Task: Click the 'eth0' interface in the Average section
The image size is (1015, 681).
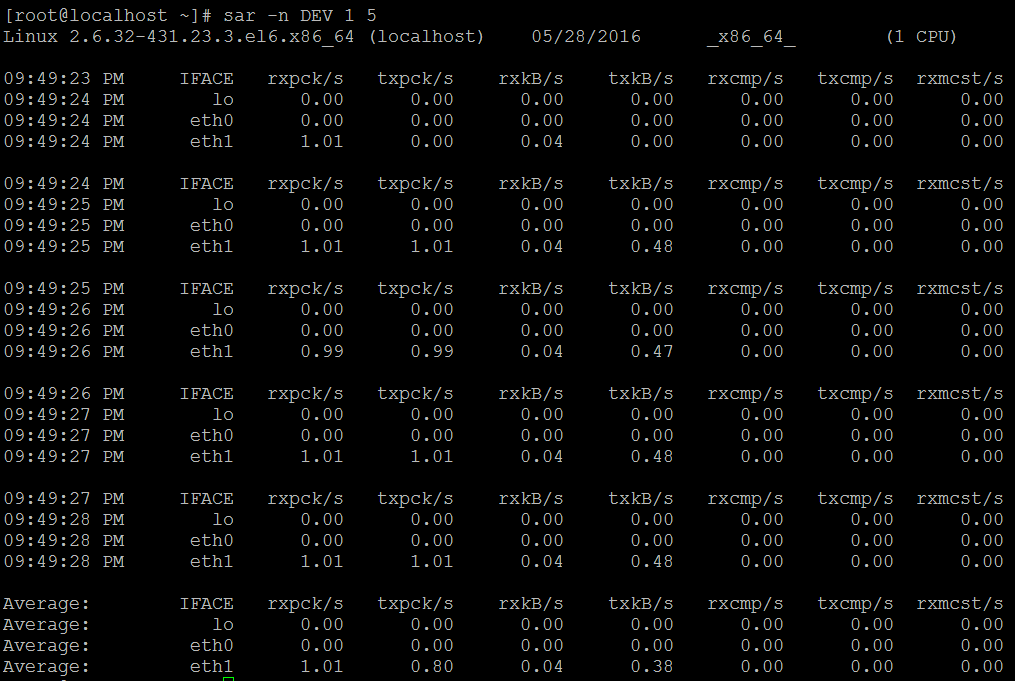Action: [x=212, y=646]
